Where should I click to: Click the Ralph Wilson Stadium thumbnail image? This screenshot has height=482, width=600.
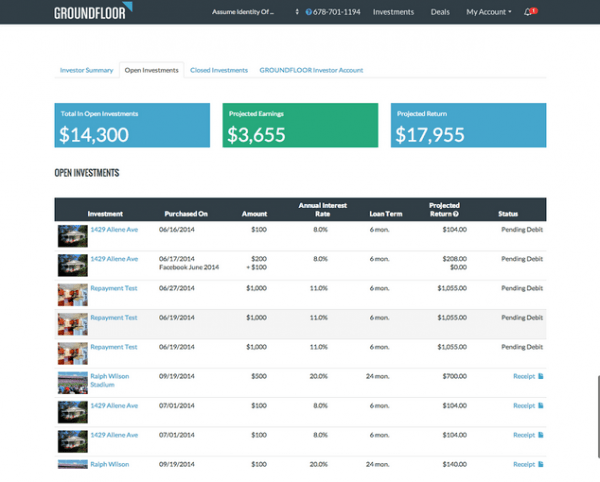coord(72,381)
